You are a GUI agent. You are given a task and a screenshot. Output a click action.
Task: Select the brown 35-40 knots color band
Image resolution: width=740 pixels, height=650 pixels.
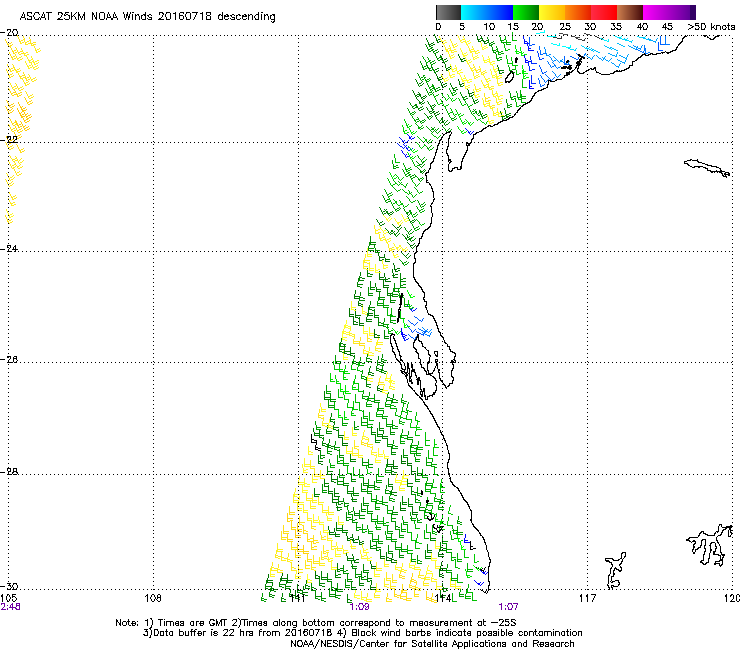[630, 12]
